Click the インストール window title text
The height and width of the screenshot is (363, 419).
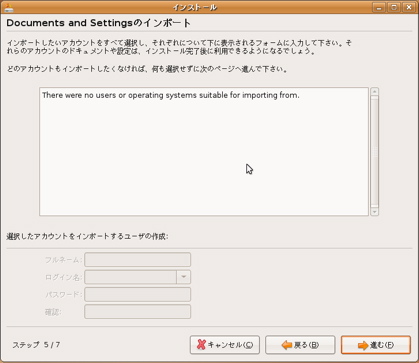click(195, 7)
